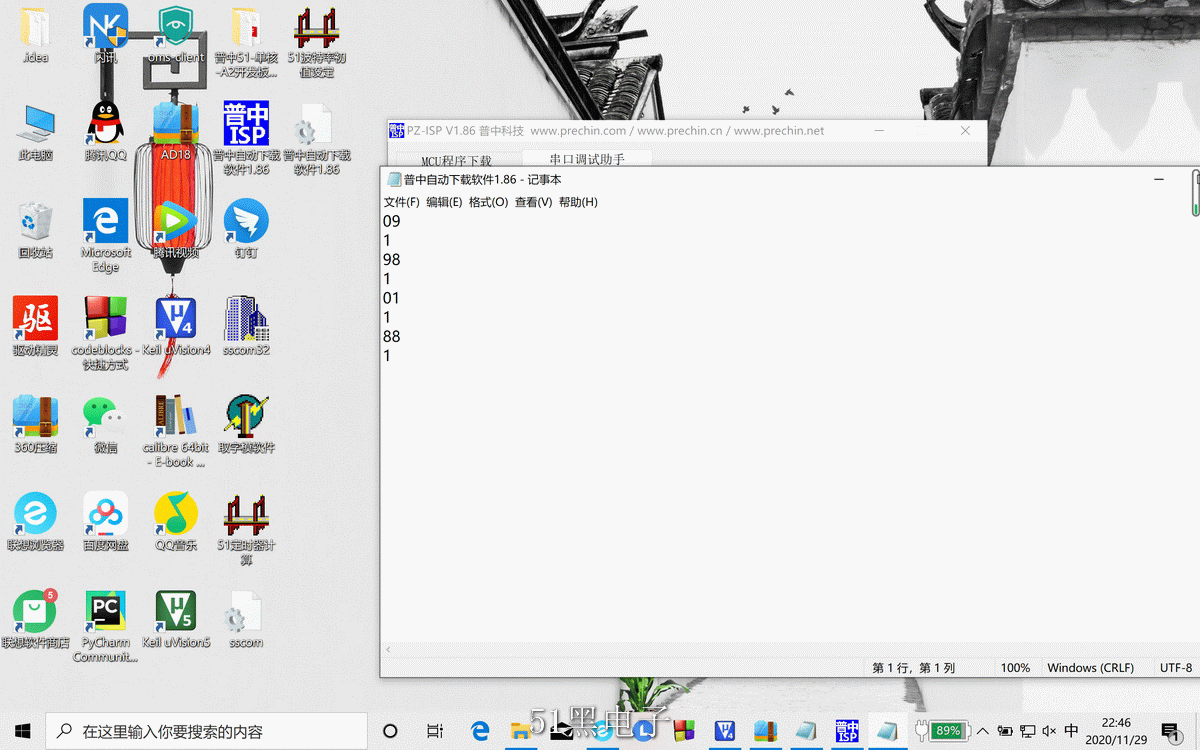Screen dimensions: 1200x750
Task: Open the Recycle Bin (回收站) icon
Action: pyautogui.click(x=35, y=222)
